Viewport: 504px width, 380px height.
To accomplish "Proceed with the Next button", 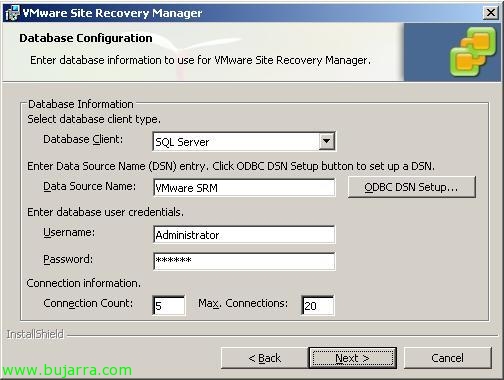I will [x=352, y=358].
